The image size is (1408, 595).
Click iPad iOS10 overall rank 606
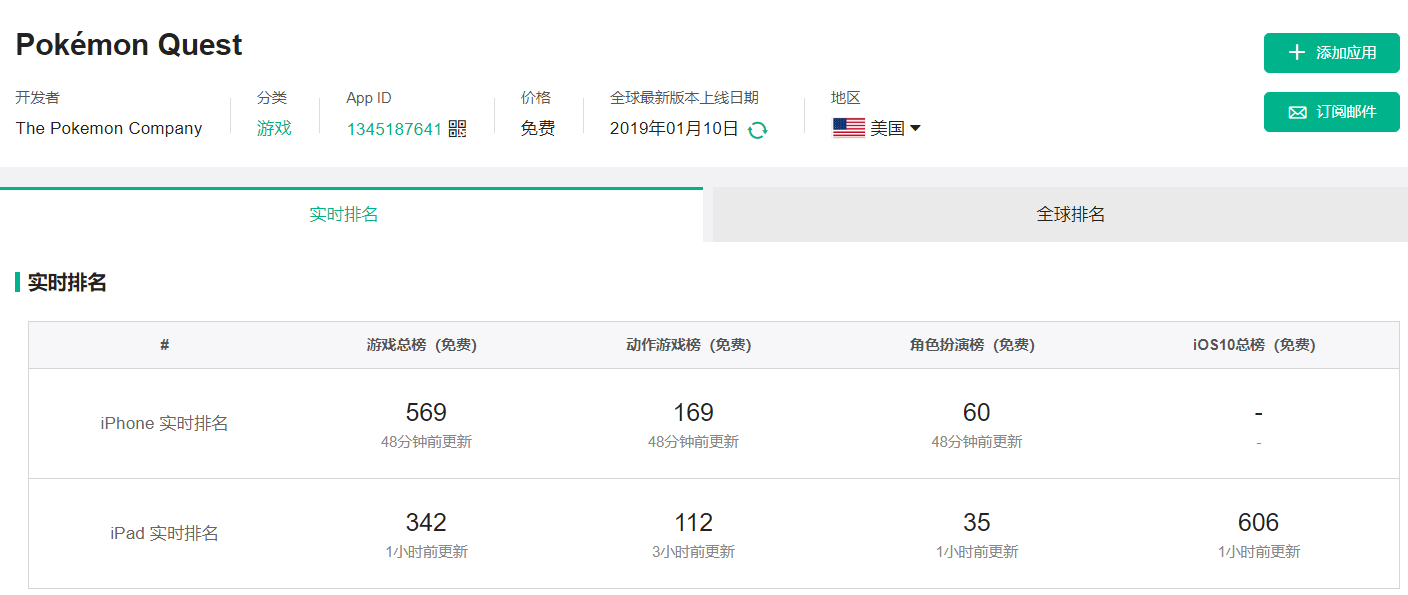click(x=1258, y=522)
